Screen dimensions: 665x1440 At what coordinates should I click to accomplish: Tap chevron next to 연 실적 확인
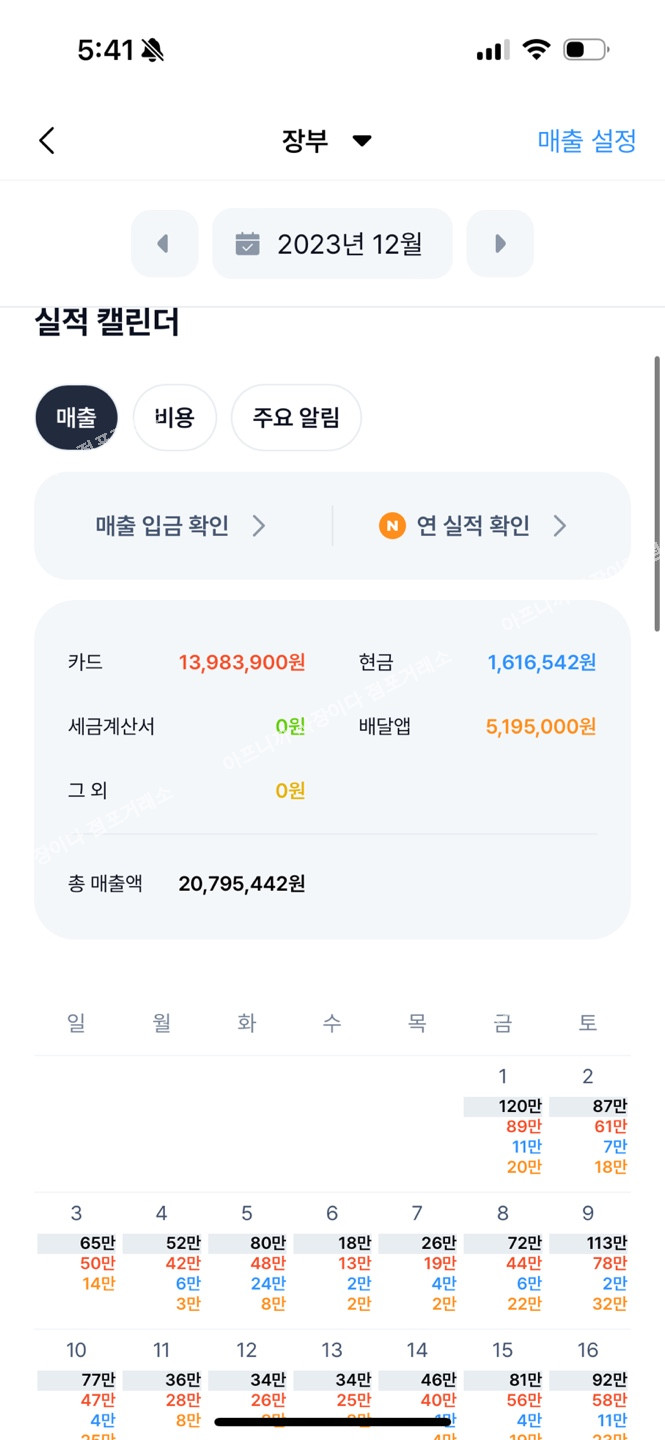pyautogui.click(x=560, y=526)
